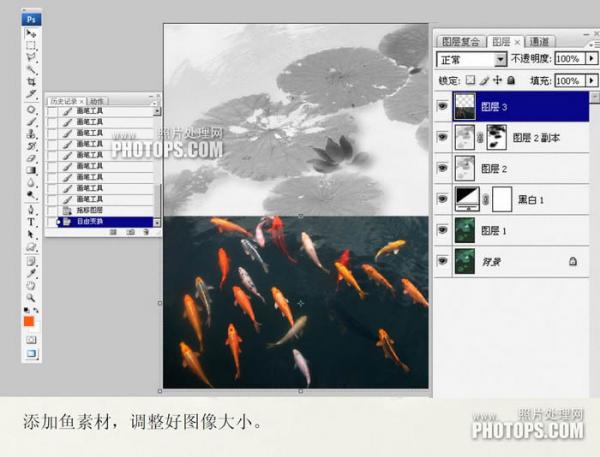The height and width of the screenshot is (457, 600).
Task: Select the Shape tool
Action: tap(31, 246)
